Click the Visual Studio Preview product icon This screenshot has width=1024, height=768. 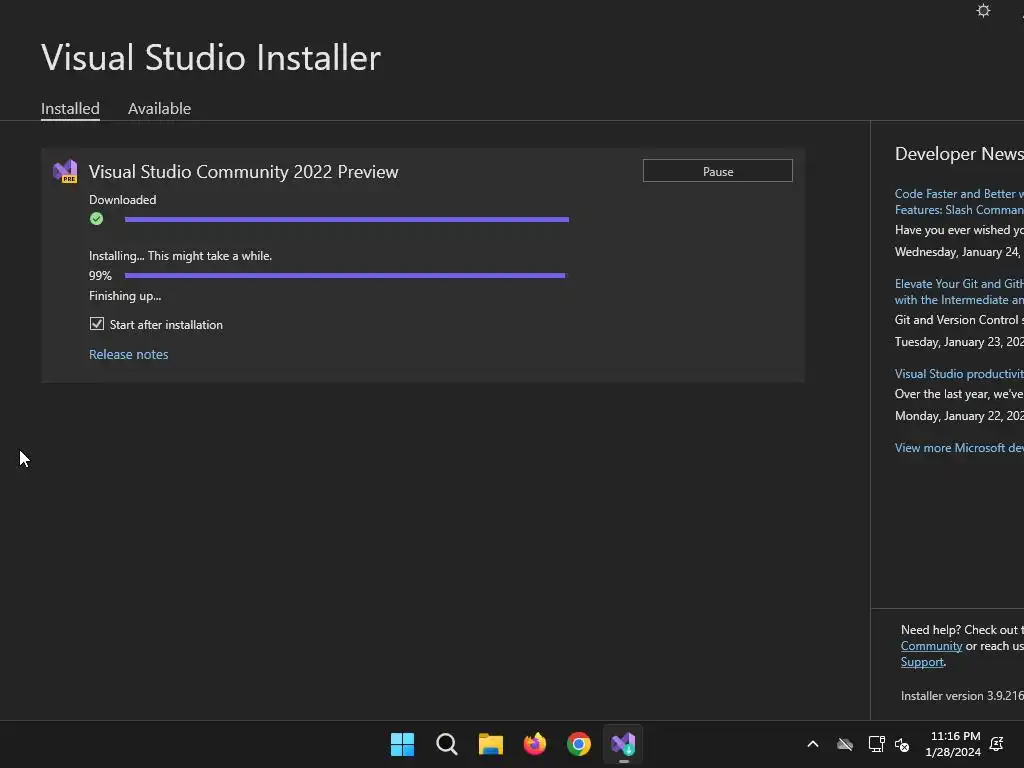coord(65,171)
